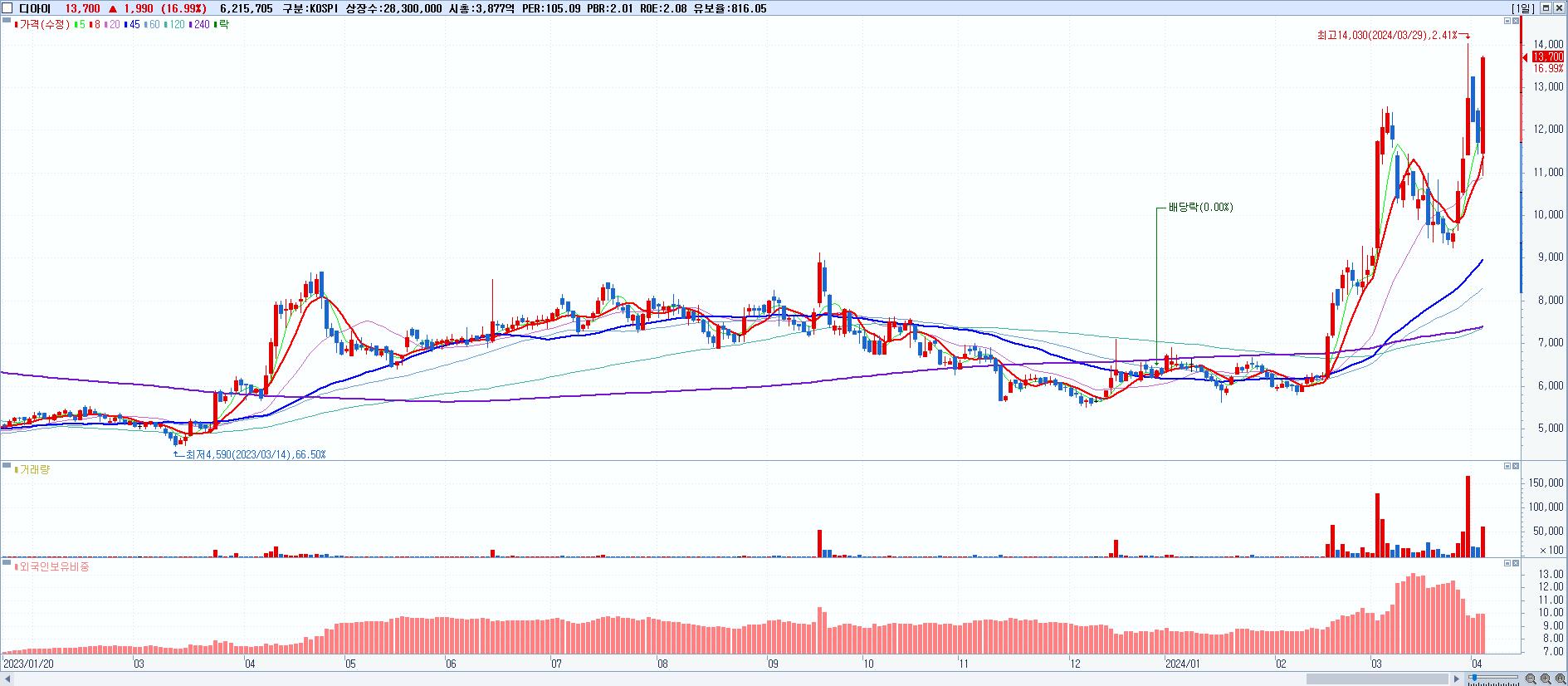This screenshot has height=686, width=1568.
Task: Click the trading volume 6,215,705 figure
Action: coord(247,9)
